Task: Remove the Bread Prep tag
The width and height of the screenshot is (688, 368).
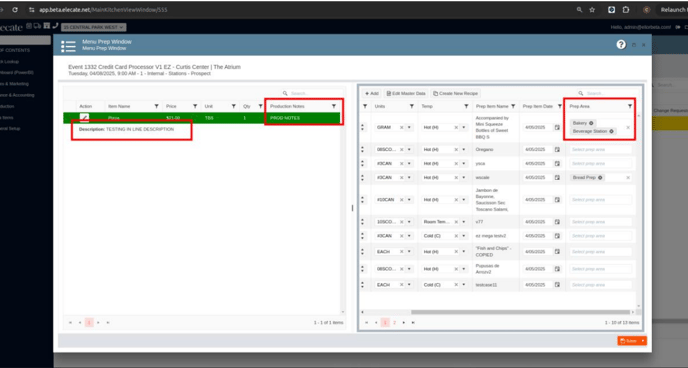Action: (600, 178)
